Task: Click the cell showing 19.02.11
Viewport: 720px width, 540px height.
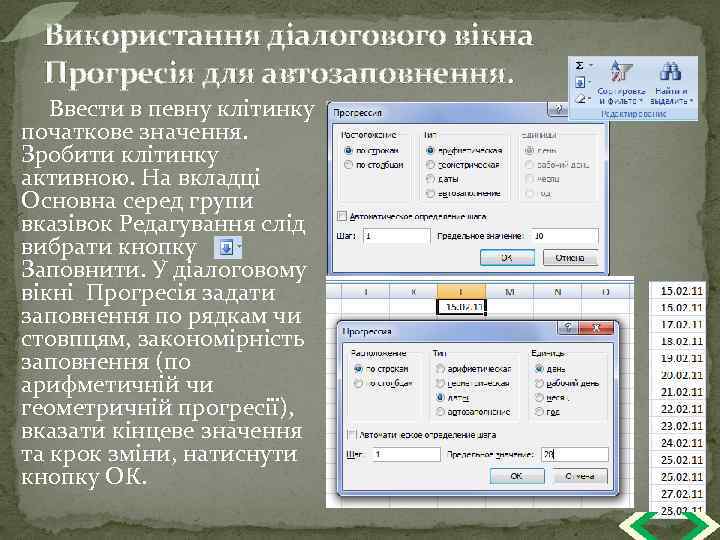Action: [677, 359]
